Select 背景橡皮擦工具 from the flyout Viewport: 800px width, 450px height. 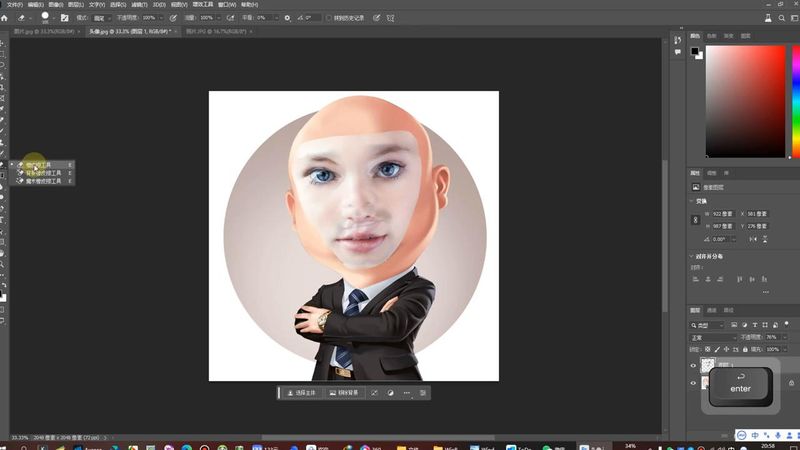pyautogui.click(x=43, y=173)
